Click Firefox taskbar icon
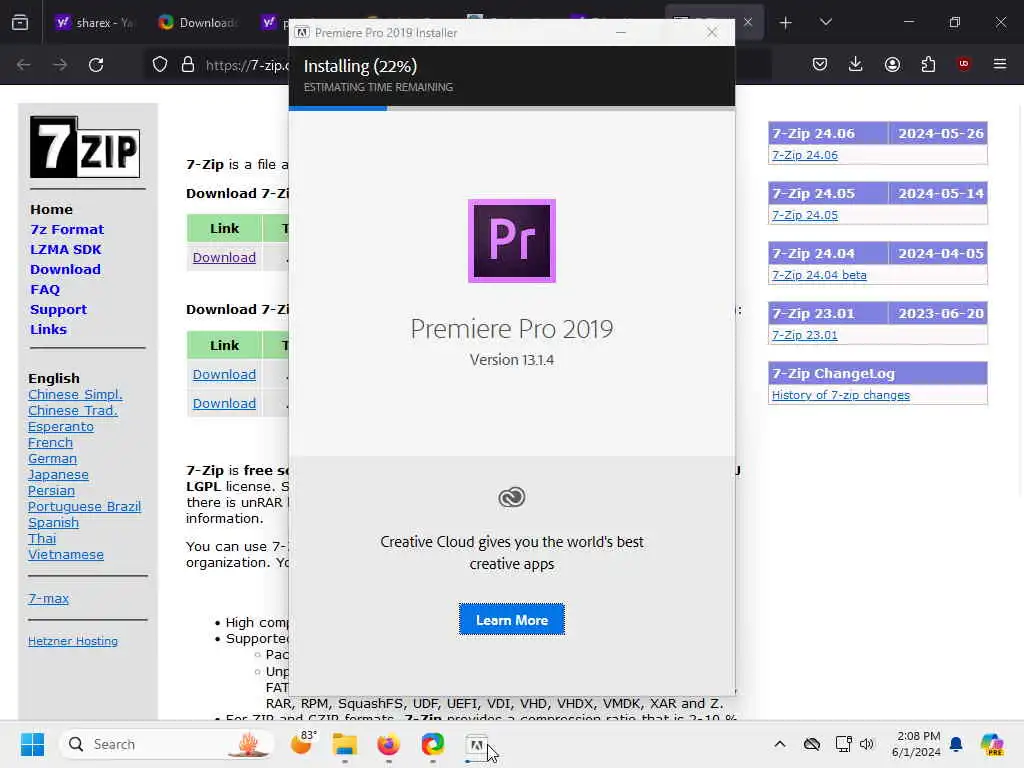 389,744
